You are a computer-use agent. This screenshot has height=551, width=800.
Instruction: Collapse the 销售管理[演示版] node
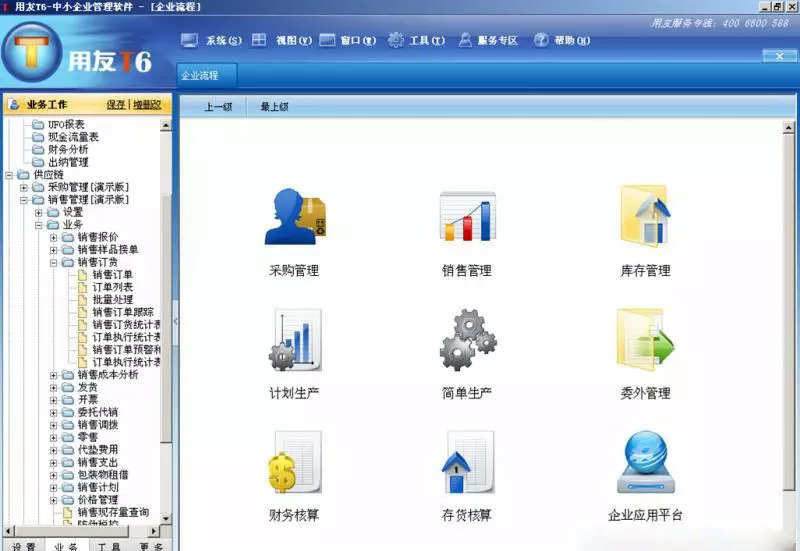pos(23,200)
